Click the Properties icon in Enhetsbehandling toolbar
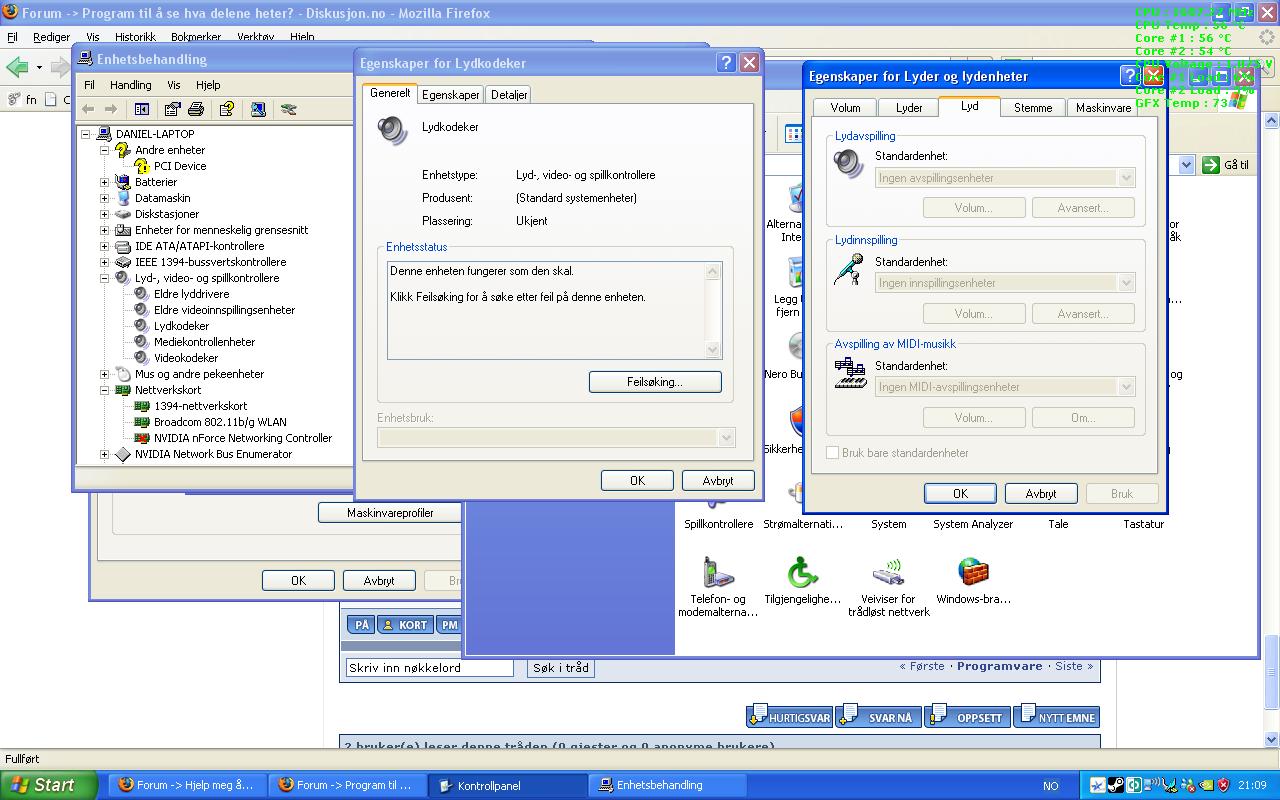The width and height of the screenshot is (1280, 800). [x=173, y=109]
